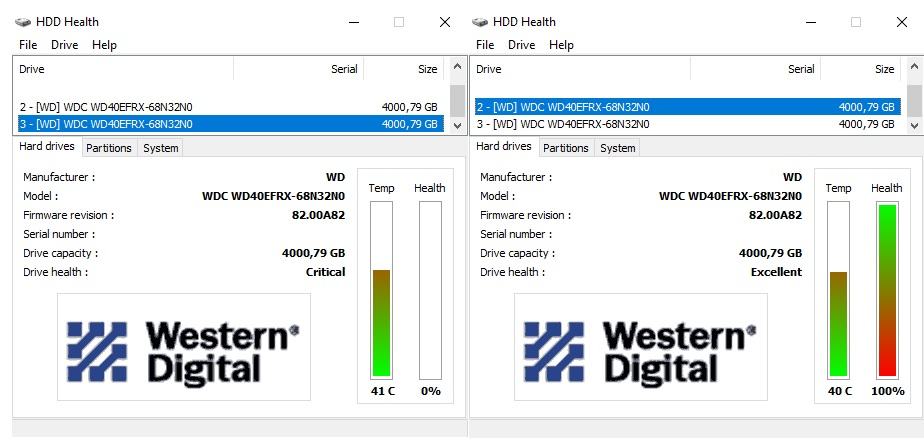Click the Critical drive health value
This screenshot has width=924, height=440.
[x=325, y=272]
